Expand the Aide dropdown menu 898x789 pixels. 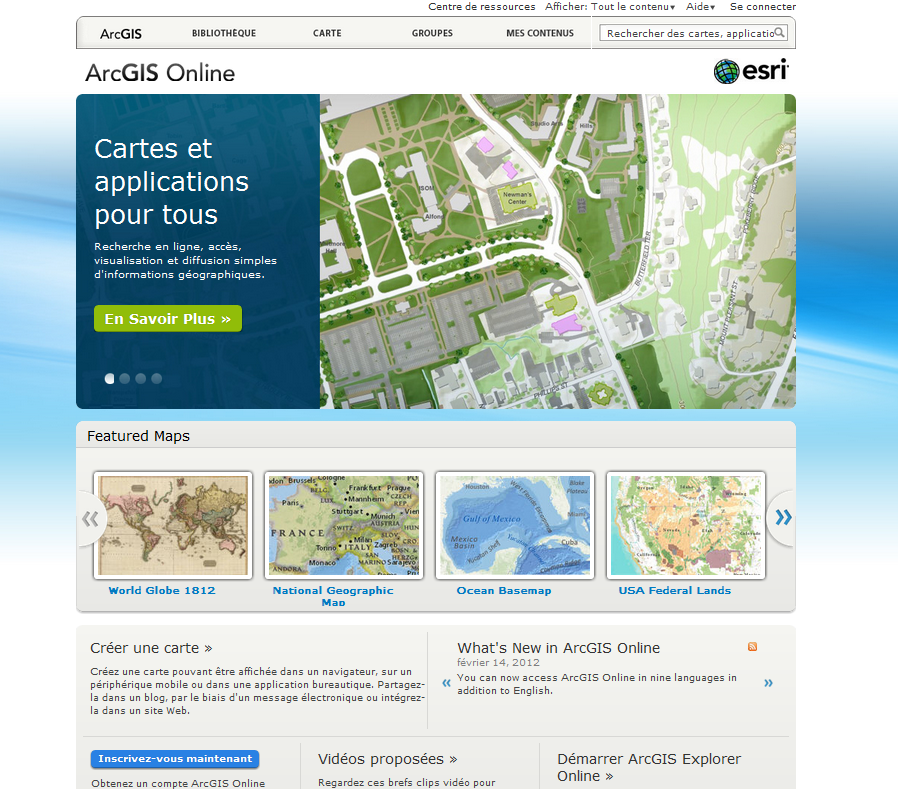[x=700, y=7]
